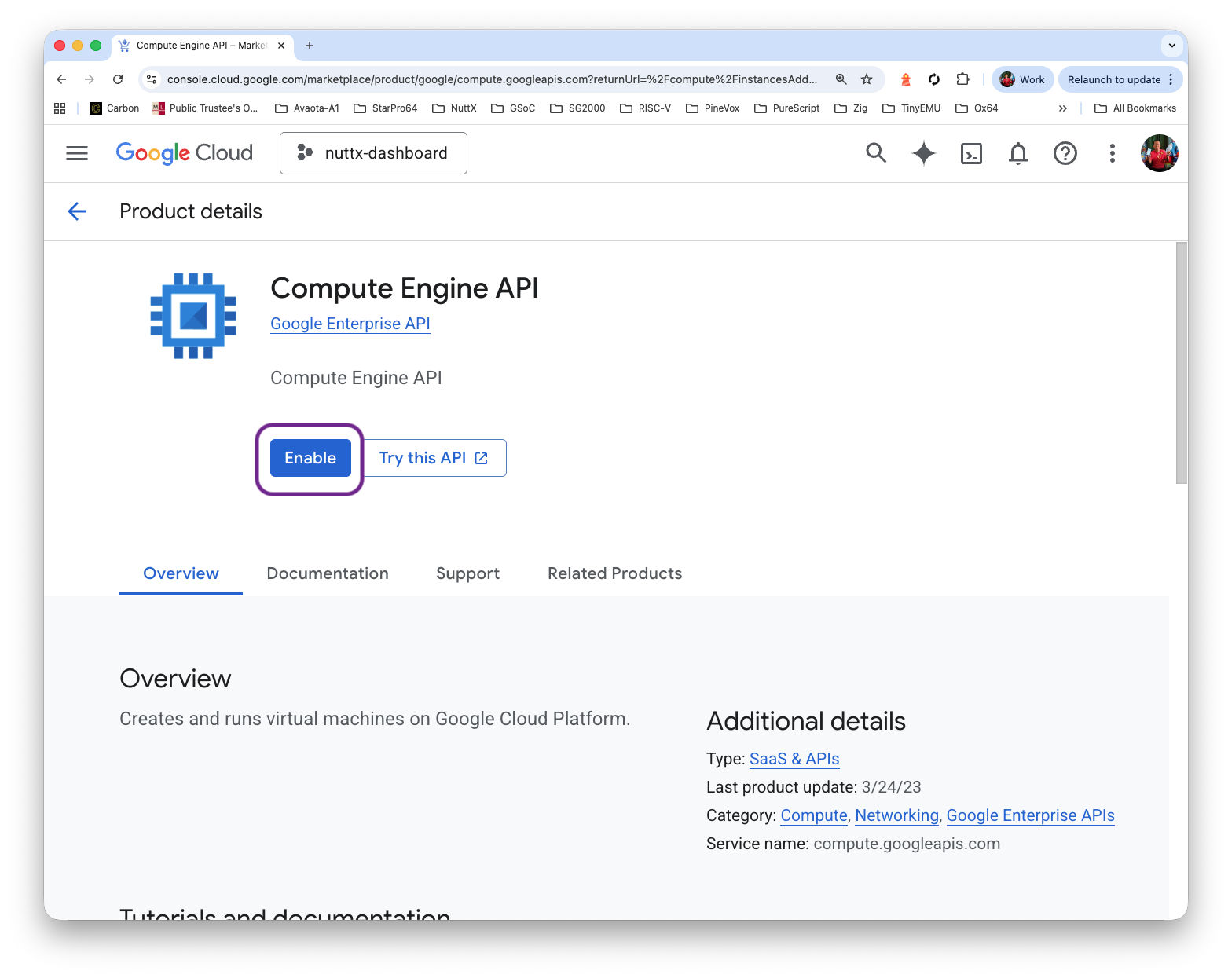
Task: Open the Public Trustee's bookmark
Action: click(x=206, y=108)
